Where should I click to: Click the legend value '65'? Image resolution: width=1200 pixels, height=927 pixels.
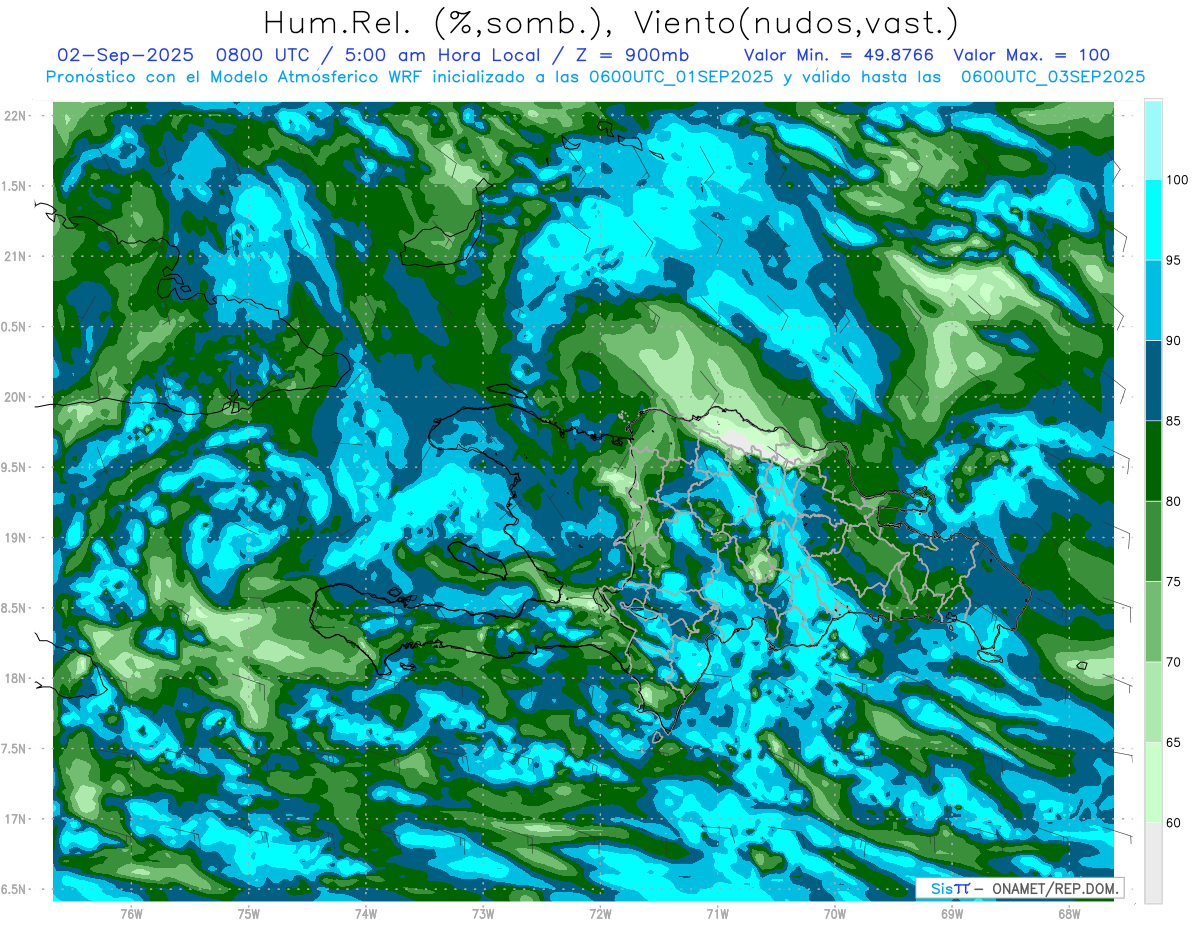1175,742
